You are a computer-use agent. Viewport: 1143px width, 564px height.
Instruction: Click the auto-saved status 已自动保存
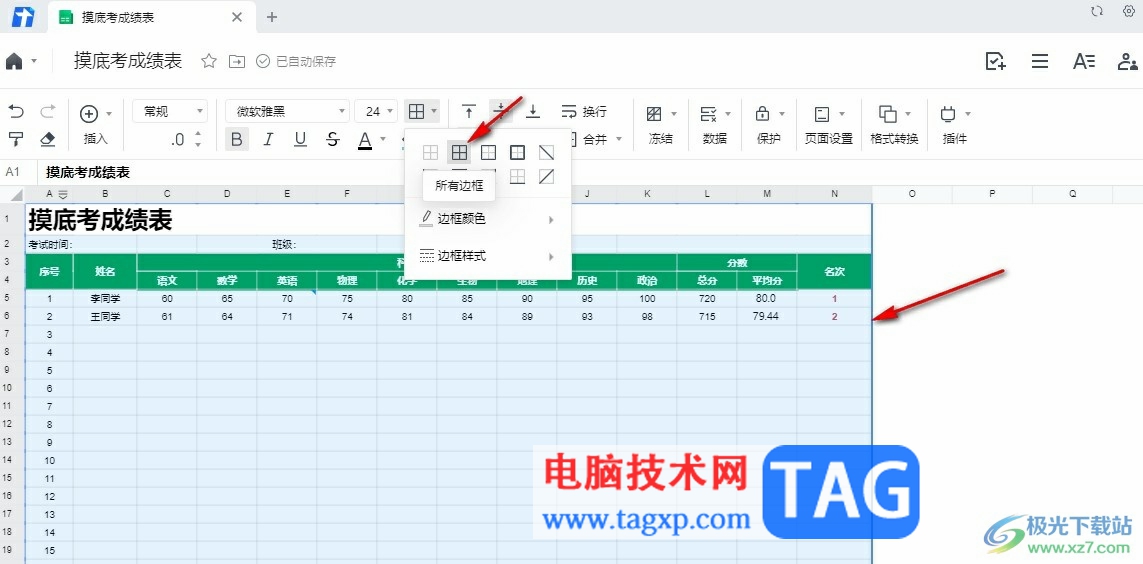(x=297, y=62)
